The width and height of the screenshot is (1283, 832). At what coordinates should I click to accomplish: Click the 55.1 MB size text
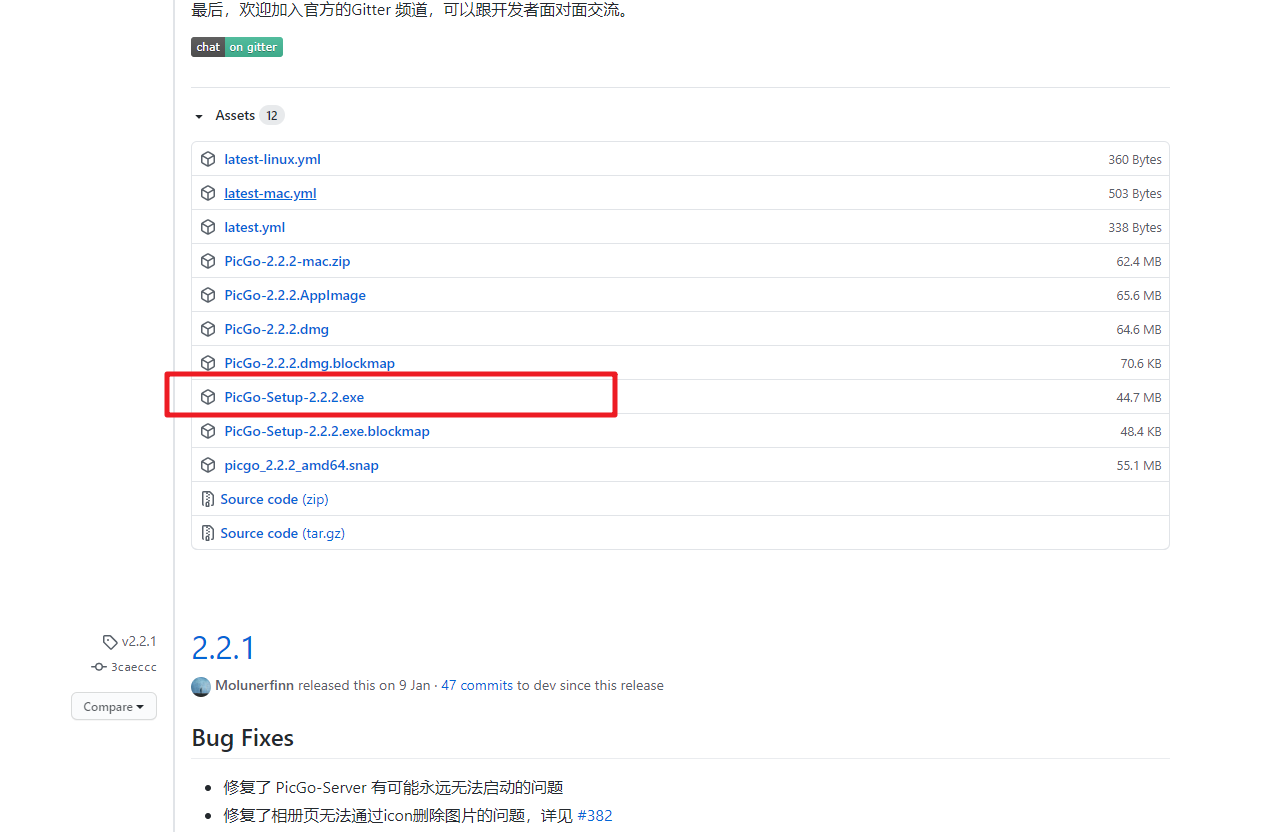pyautogui.click(x=1139, y=466)
